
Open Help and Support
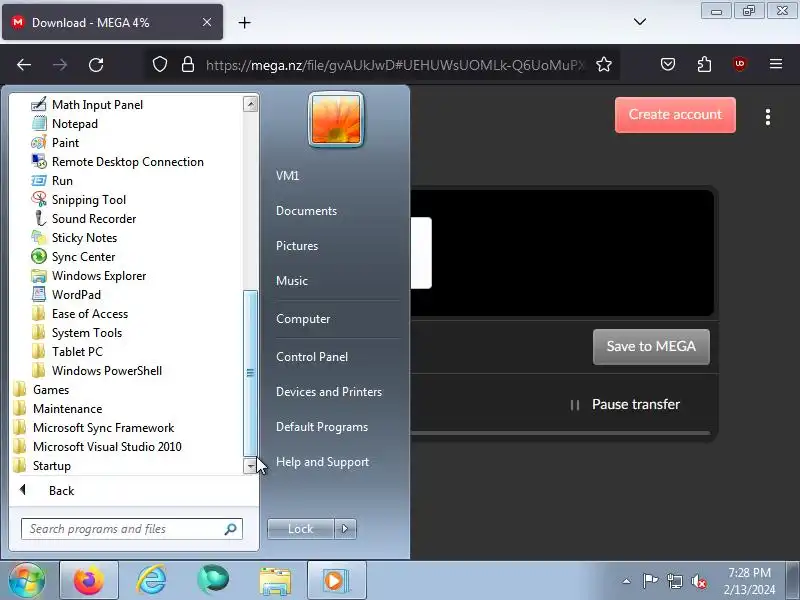322,462
